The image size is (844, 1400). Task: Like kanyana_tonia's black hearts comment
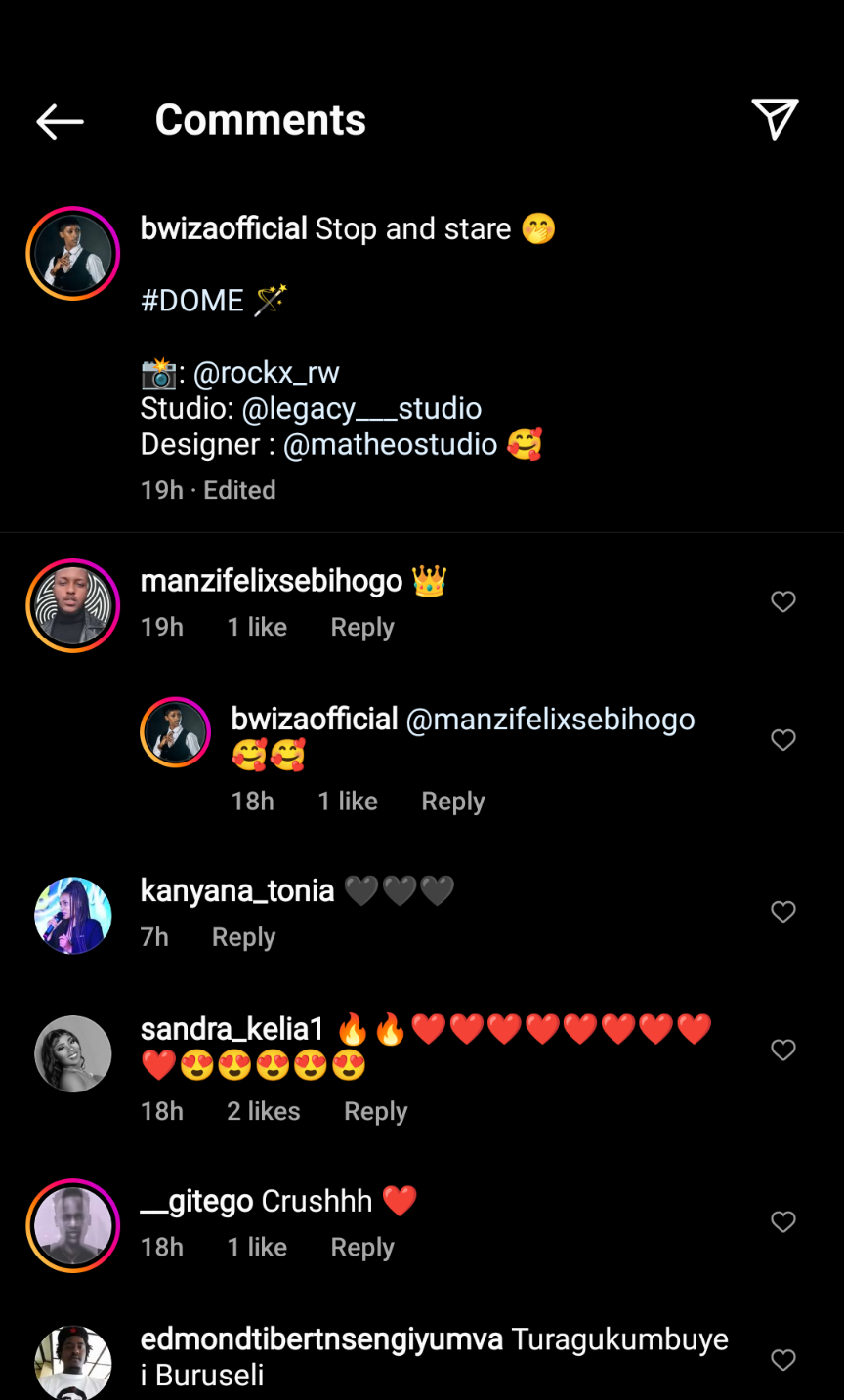point(783,912)
